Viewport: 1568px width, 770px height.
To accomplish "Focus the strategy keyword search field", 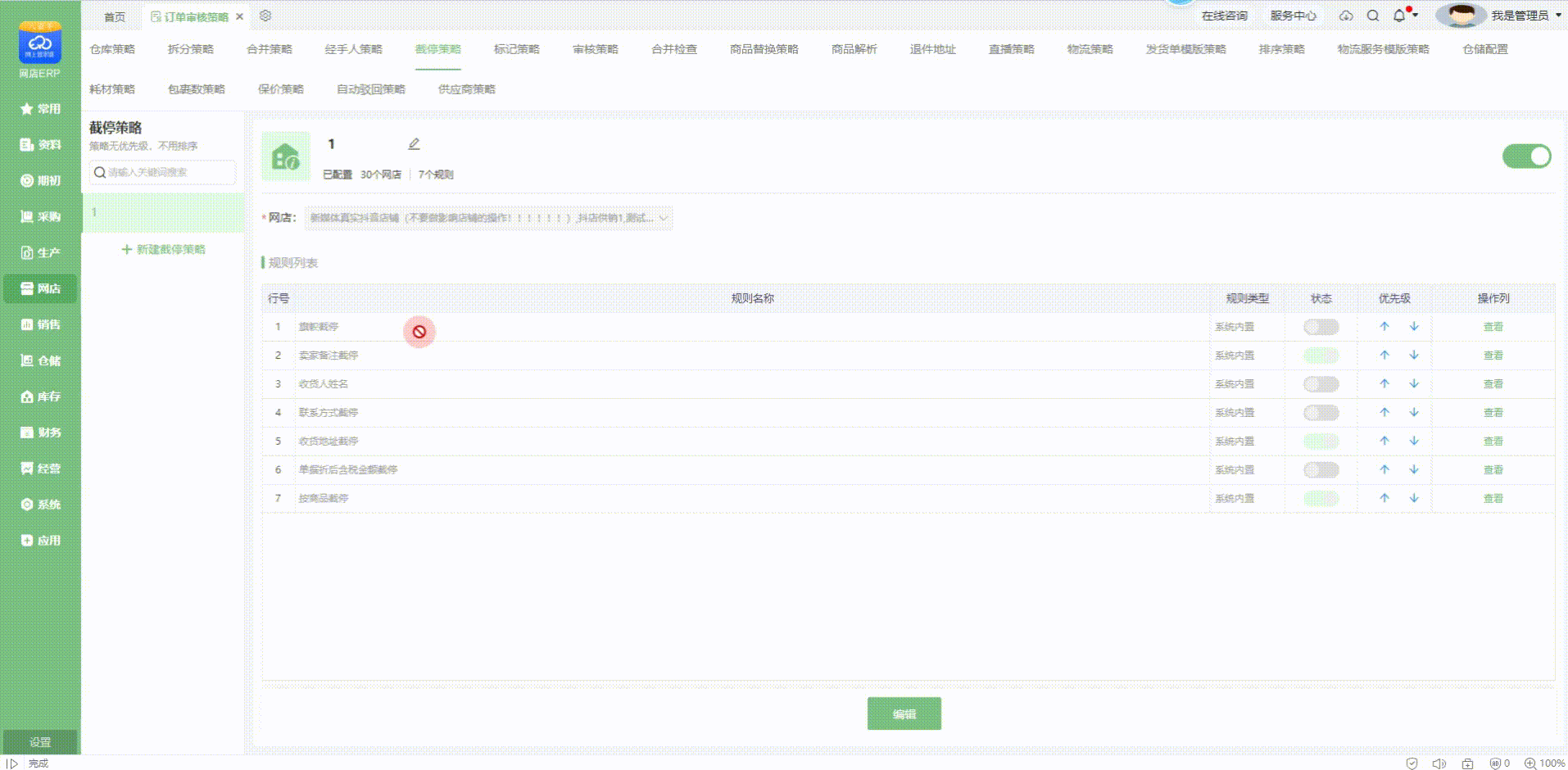I will click(x=162, y=172).
